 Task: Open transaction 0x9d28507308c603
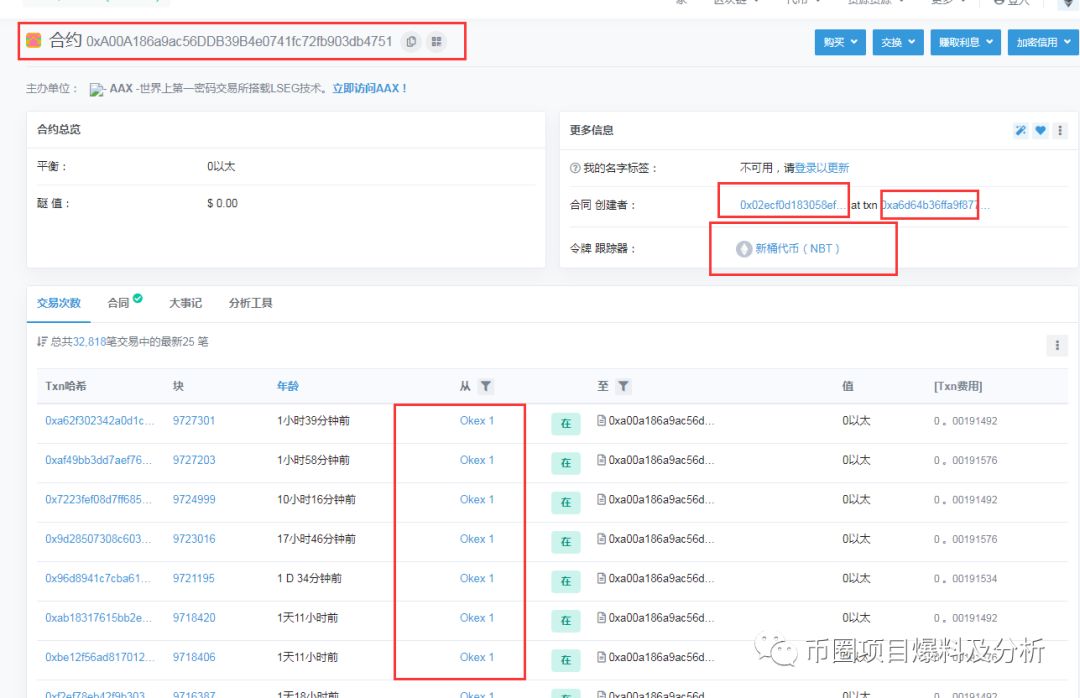point(98,538)
